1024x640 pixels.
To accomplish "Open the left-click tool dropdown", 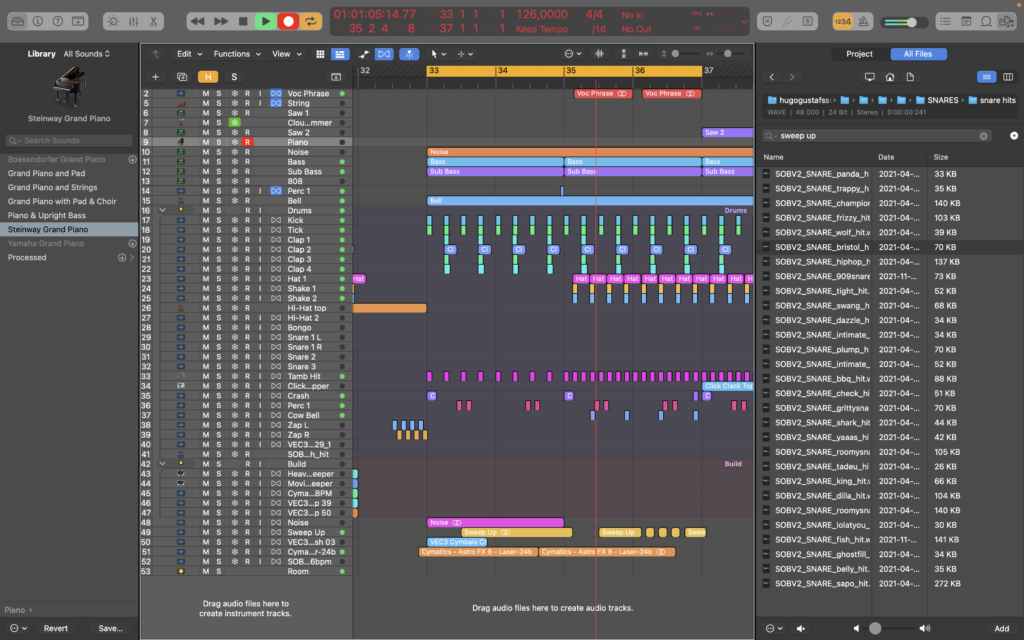I will 438,54.
